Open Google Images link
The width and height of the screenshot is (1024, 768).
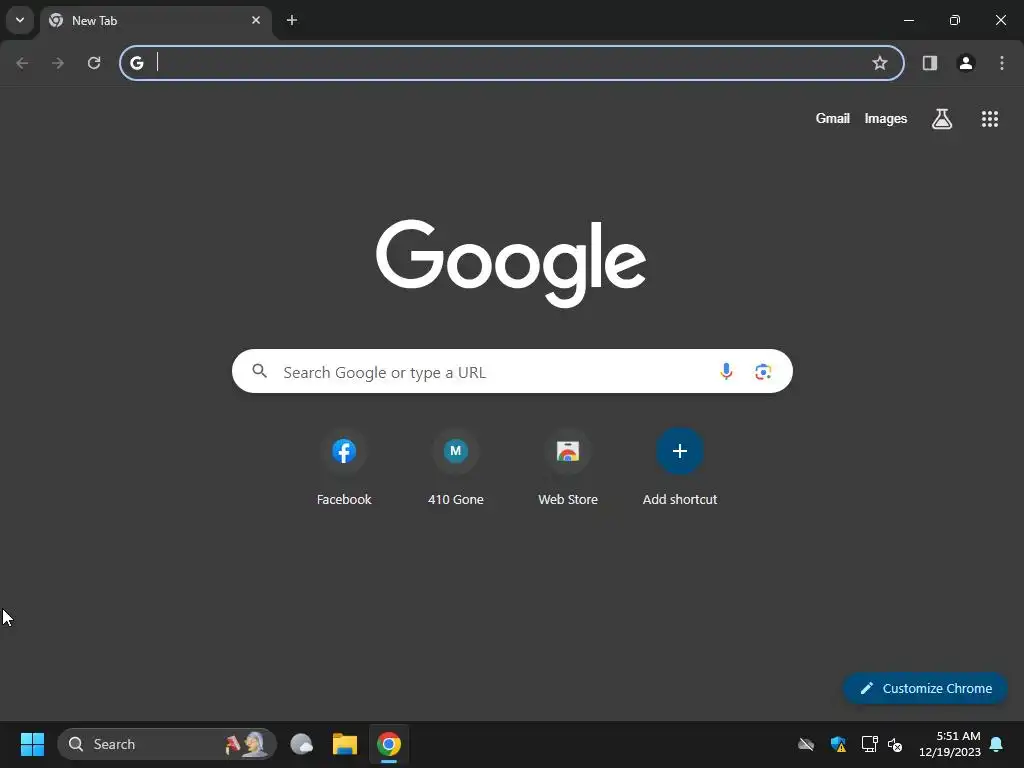point(886,118)
